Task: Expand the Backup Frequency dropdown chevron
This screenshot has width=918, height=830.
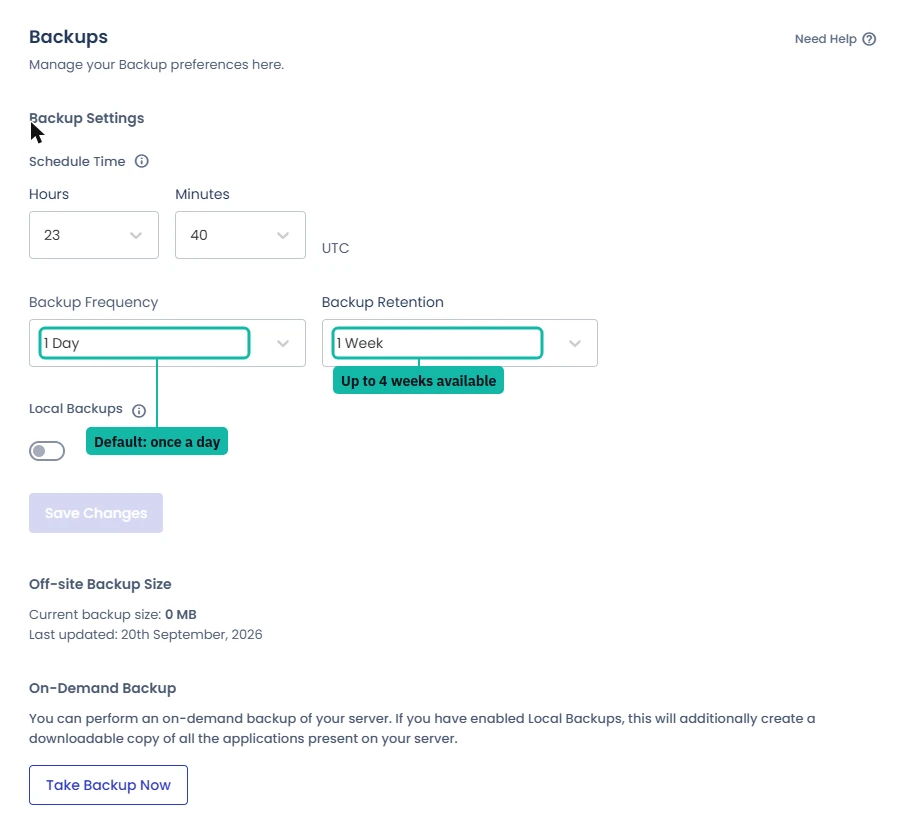Action: click(x=283, y=344)
